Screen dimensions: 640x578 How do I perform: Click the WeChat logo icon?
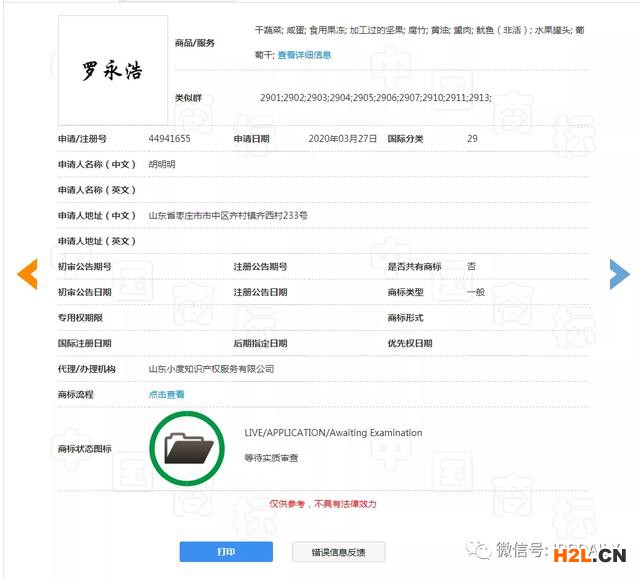[x=482, y=550]
